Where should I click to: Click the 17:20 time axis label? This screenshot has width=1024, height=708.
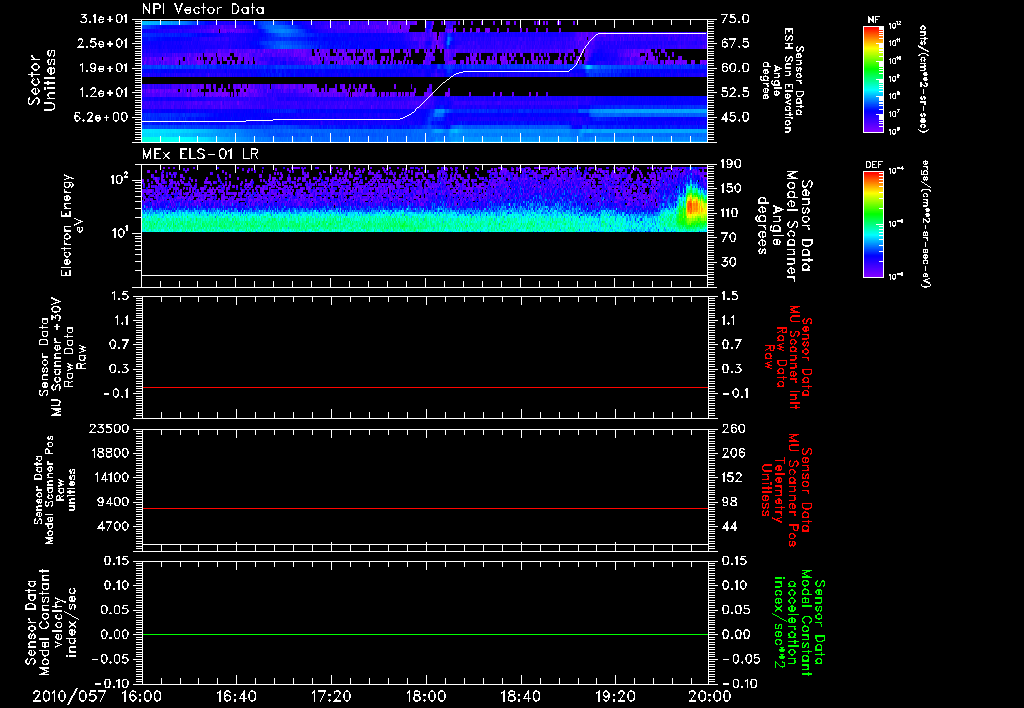pos(331,696)
